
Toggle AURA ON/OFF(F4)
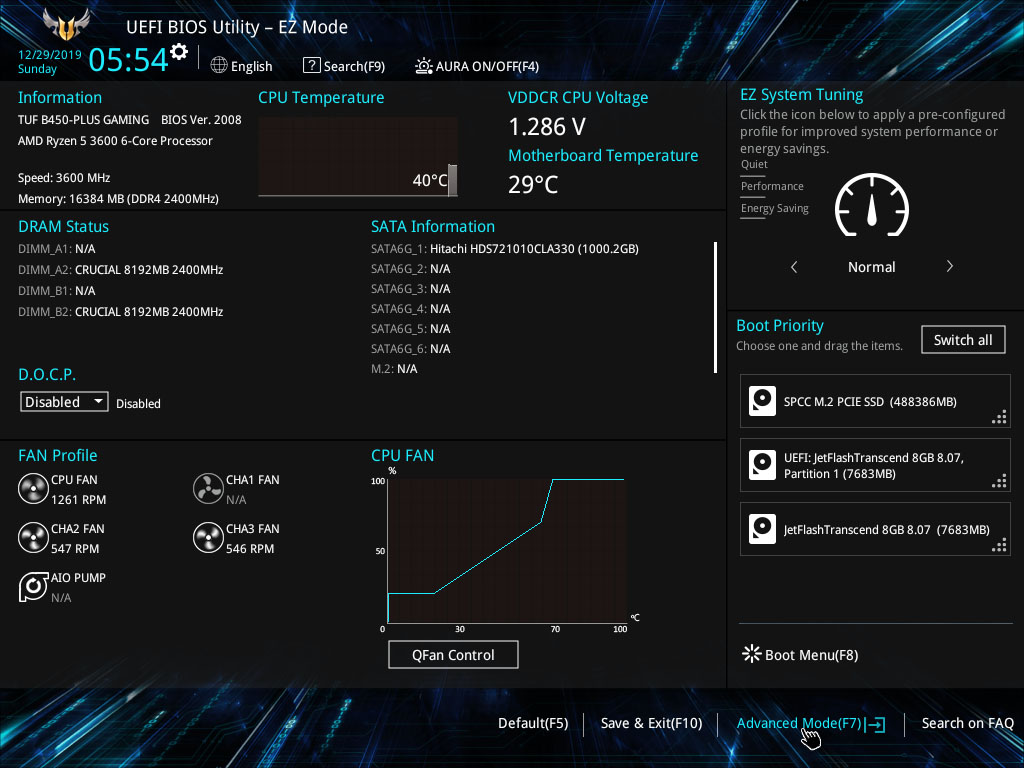click(477, 66)
